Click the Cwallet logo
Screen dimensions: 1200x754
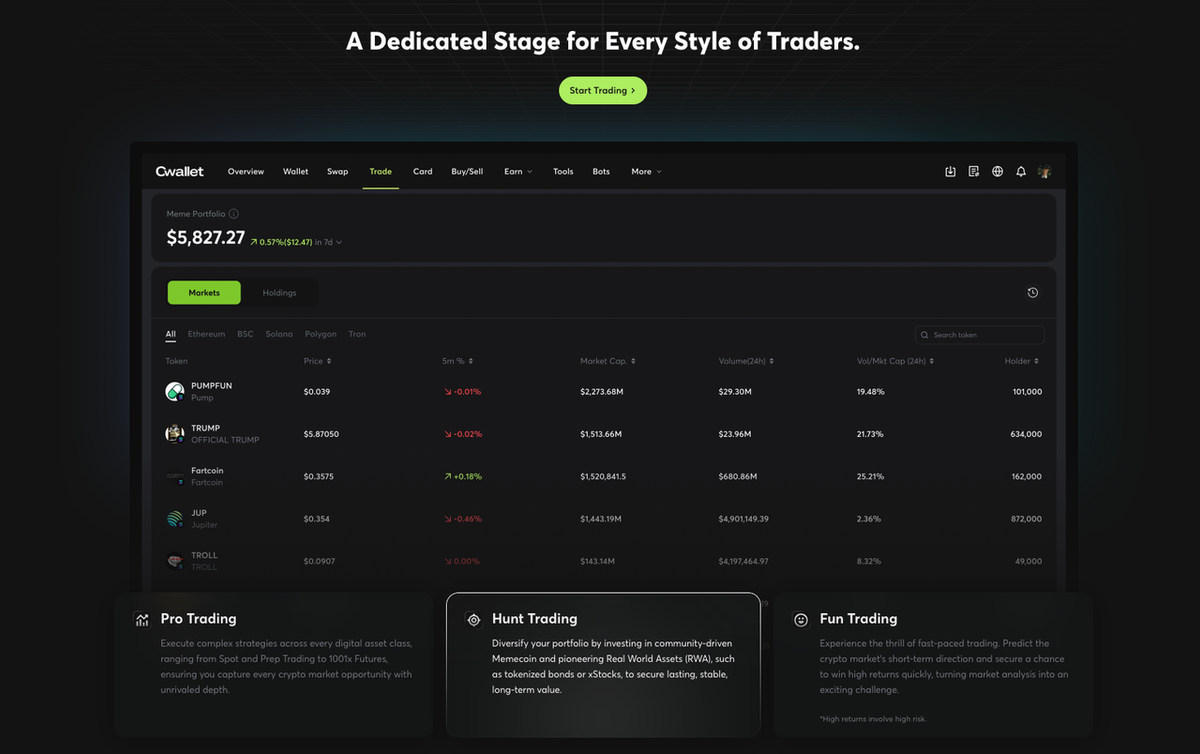pos(180,171)
